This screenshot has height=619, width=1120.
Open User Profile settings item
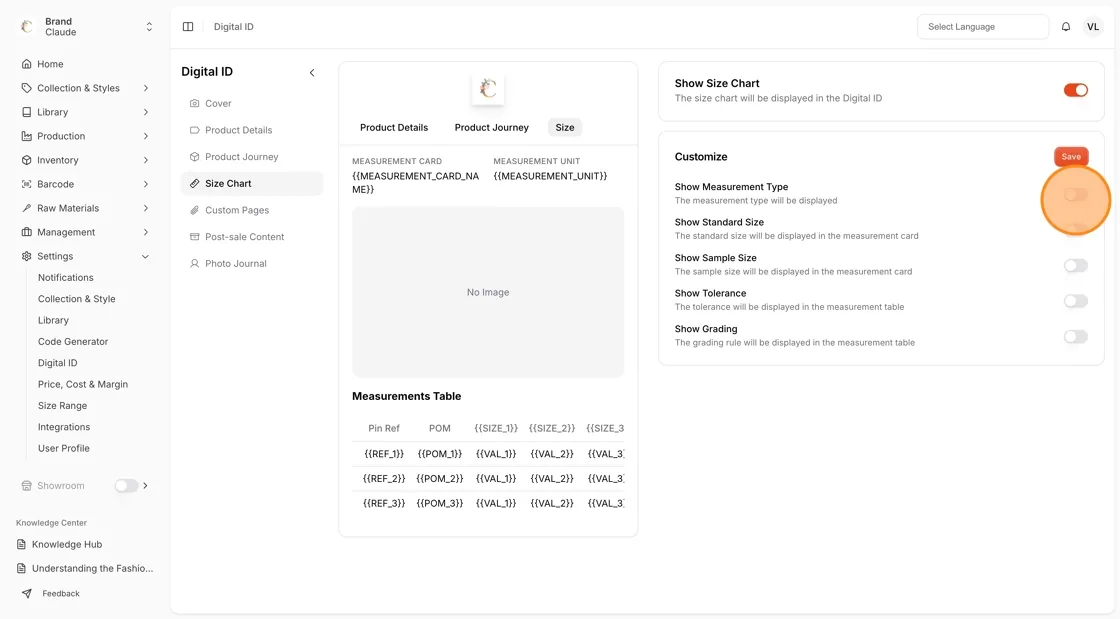tap(64, 448)
